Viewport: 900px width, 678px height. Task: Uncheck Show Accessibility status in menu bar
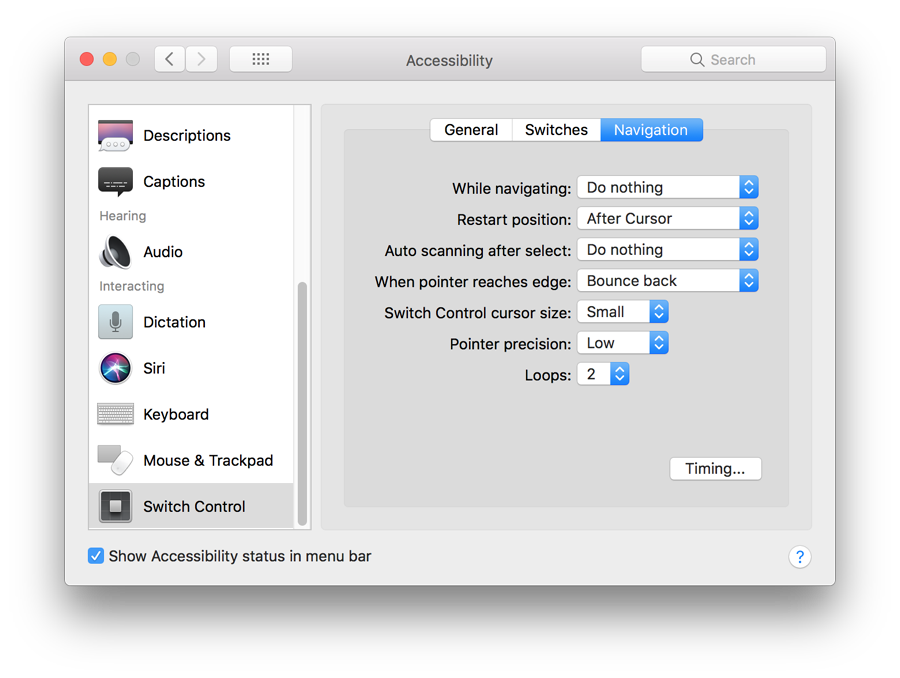pyautogui.click(x=96, y=556)
